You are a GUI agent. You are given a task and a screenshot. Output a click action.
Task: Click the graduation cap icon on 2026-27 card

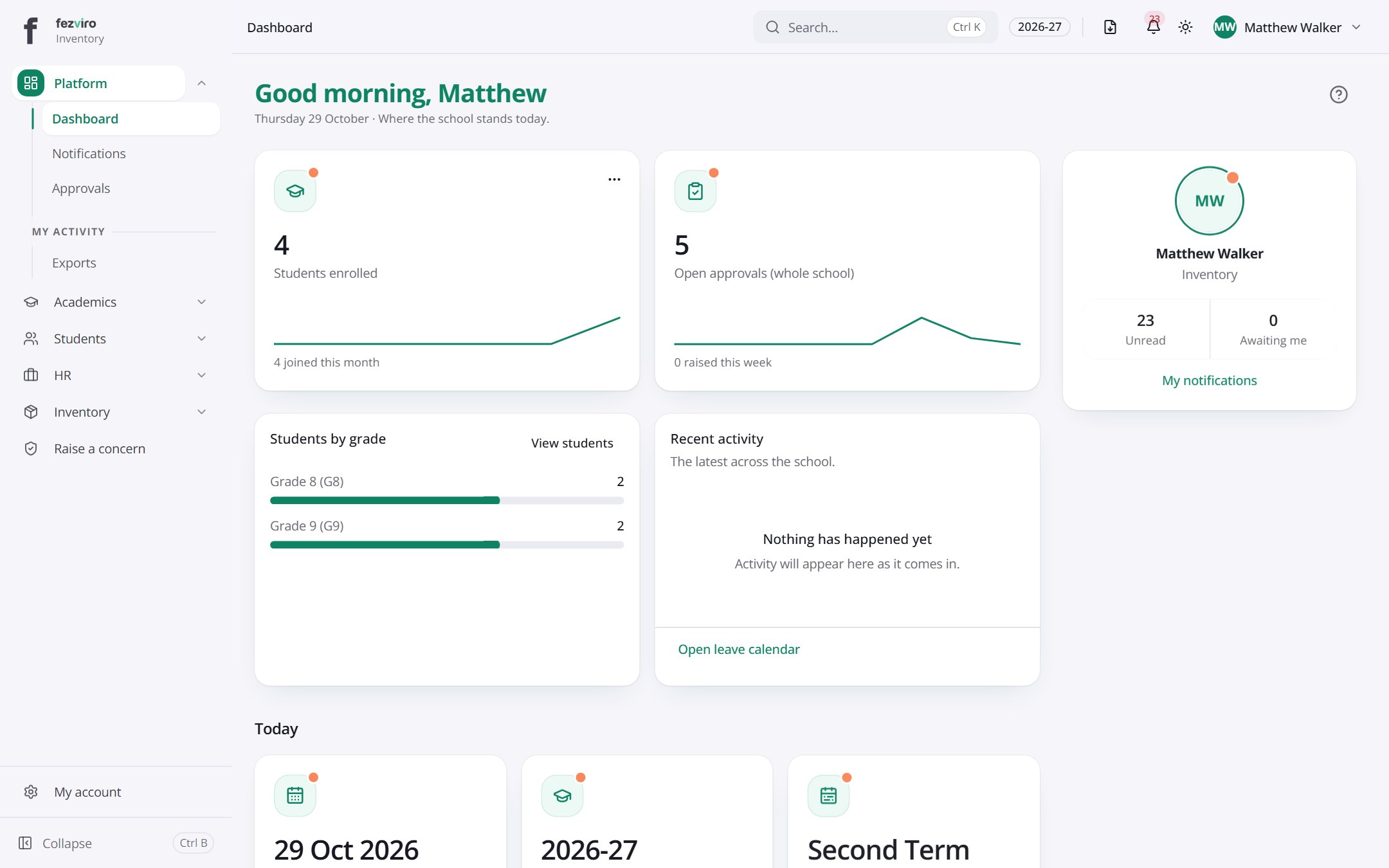click(x=562, y=796)
